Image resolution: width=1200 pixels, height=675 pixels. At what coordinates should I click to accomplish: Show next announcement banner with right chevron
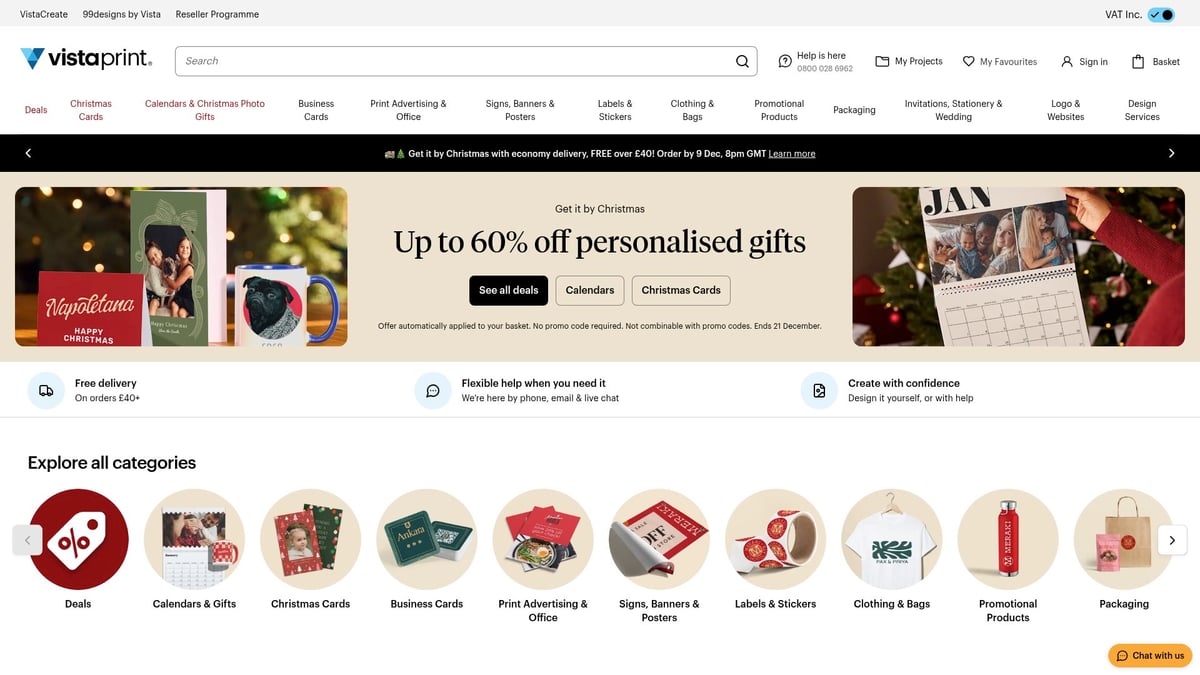tap(1172, 153)
